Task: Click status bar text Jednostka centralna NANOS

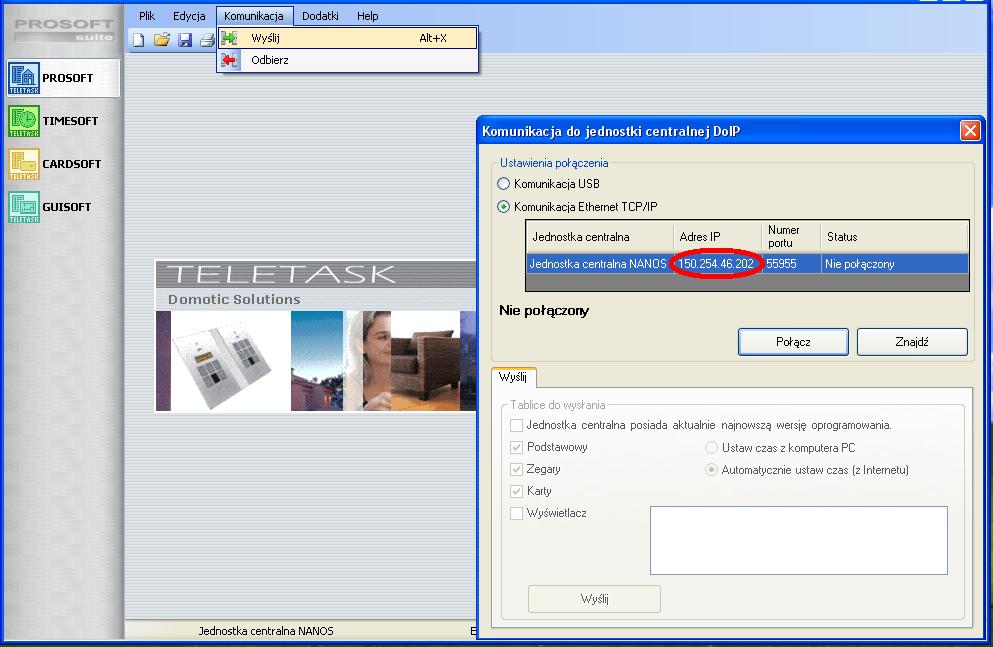Action: tap(265, 631)
